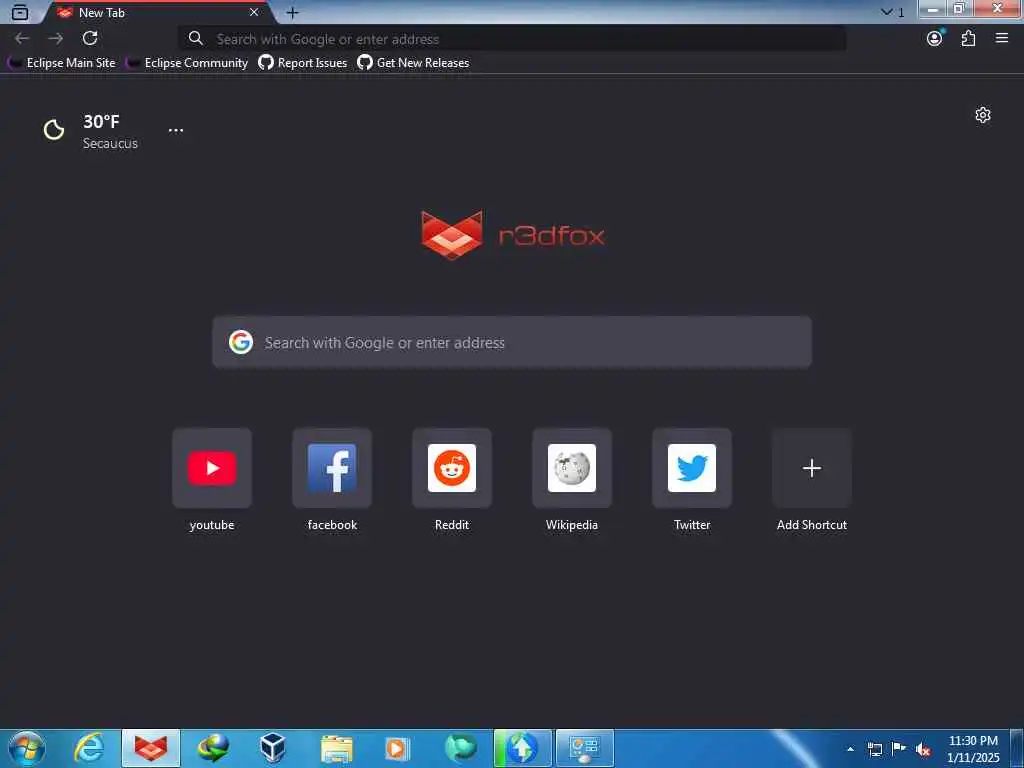Image resolution: width=1024 pixels, height=768 pixels.
Task: Open a new tab with plus button
Action: pos(293,12)
